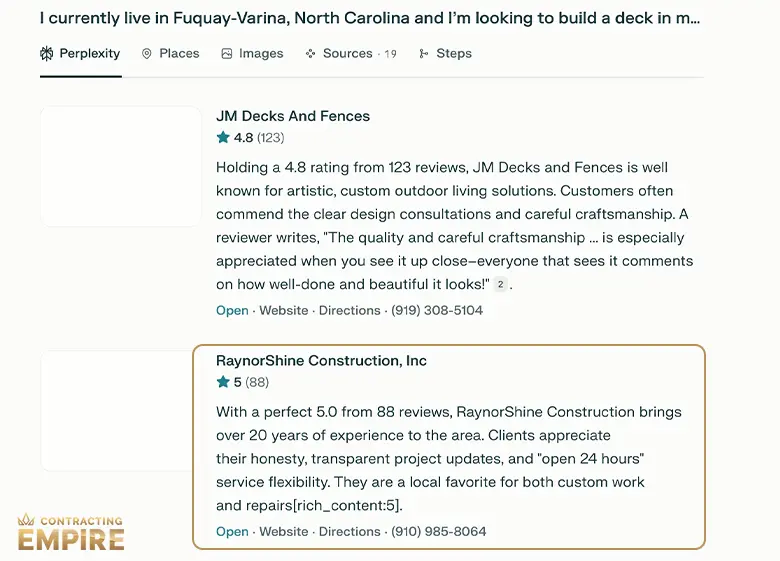780x561 pixels.
Task: Open the Sources tab
Action: (x=351, y=54)
